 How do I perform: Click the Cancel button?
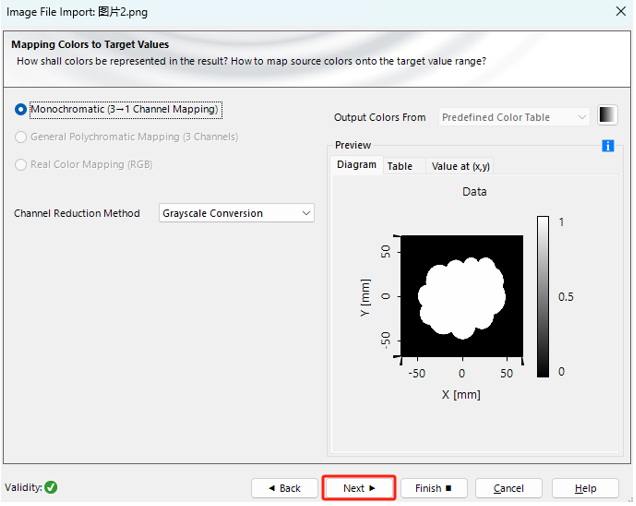tap(509, 488)
